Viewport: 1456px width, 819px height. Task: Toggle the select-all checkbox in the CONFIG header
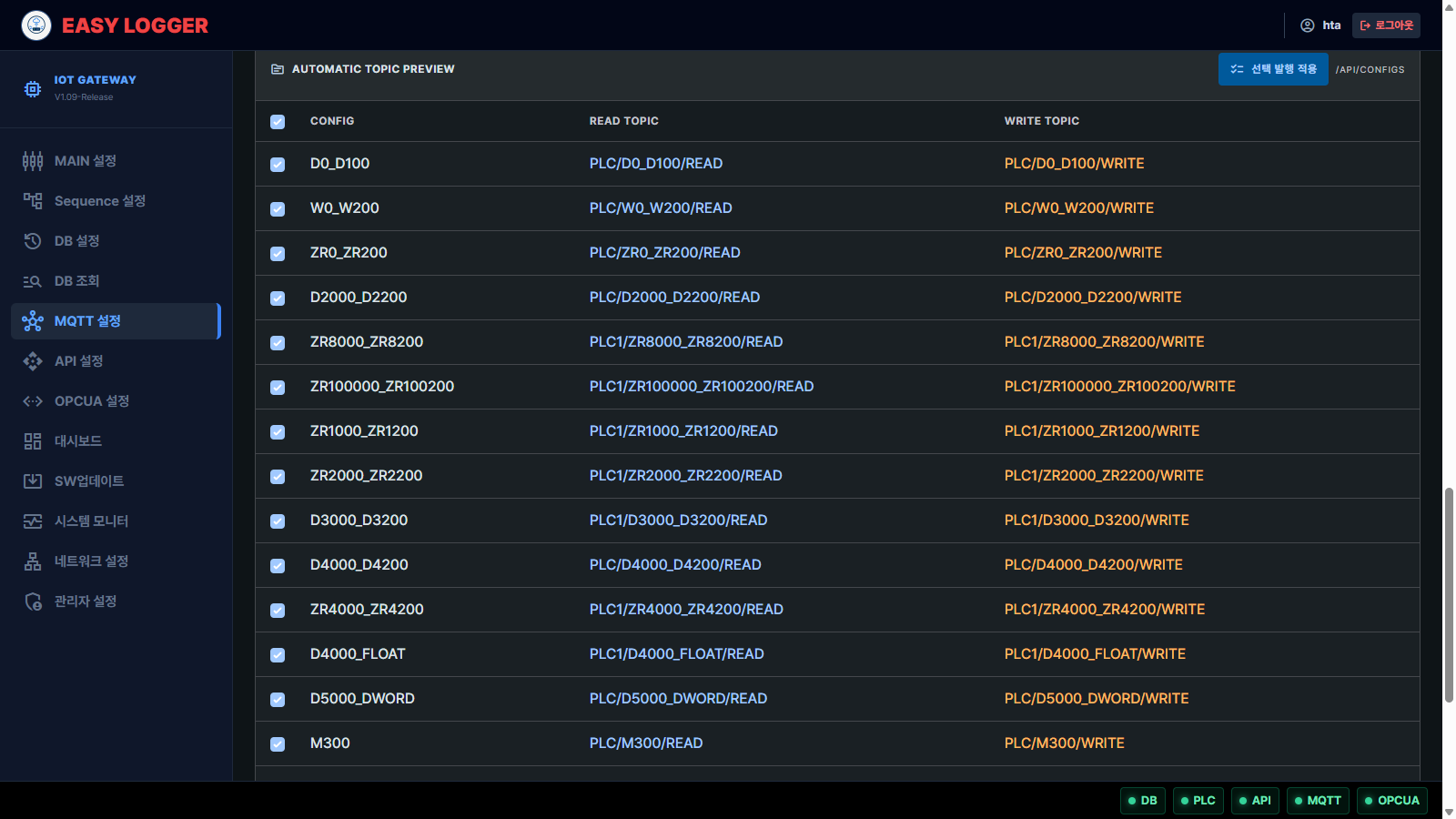[278, 122]
